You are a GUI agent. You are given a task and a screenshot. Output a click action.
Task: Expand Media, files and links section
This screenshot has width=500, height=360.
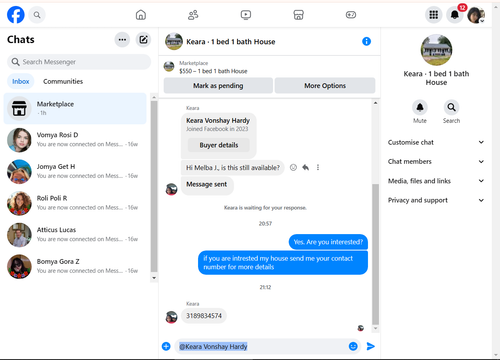pos(436,181)
